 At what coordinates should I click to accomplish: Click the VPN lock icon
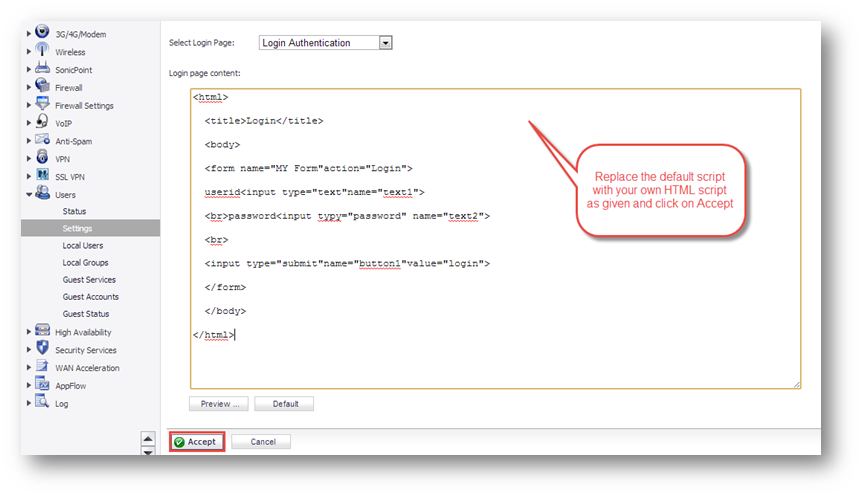click(x=42, y=158)
